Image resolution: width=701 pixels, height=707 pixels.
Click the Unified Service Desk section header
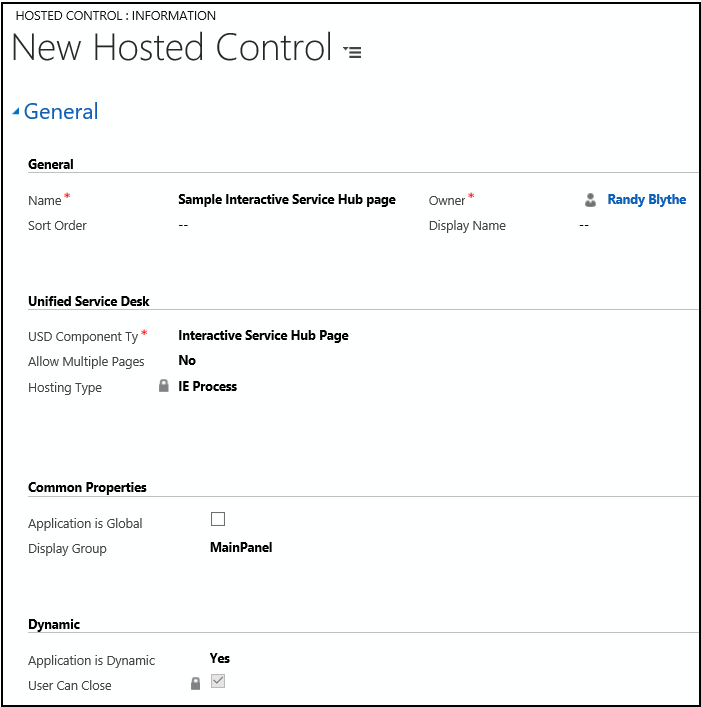click(x=89, y=301)
